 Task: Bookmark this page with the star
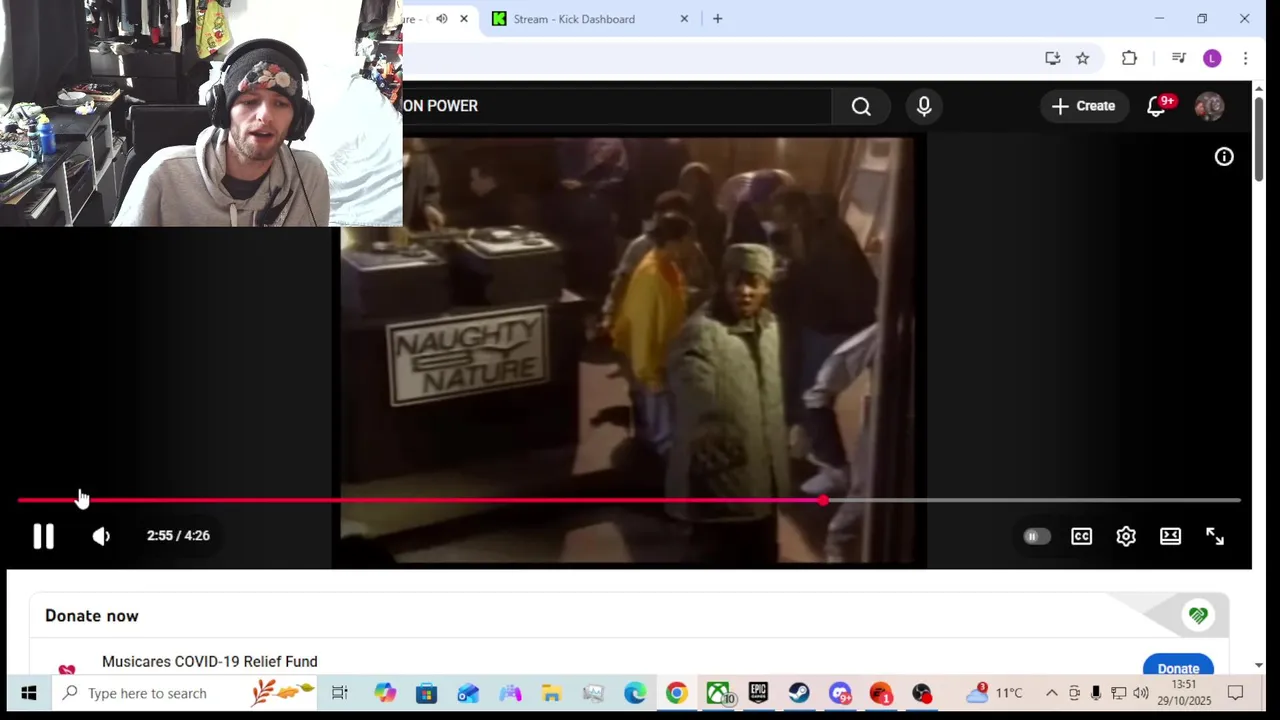click(x=1082, y=58)
